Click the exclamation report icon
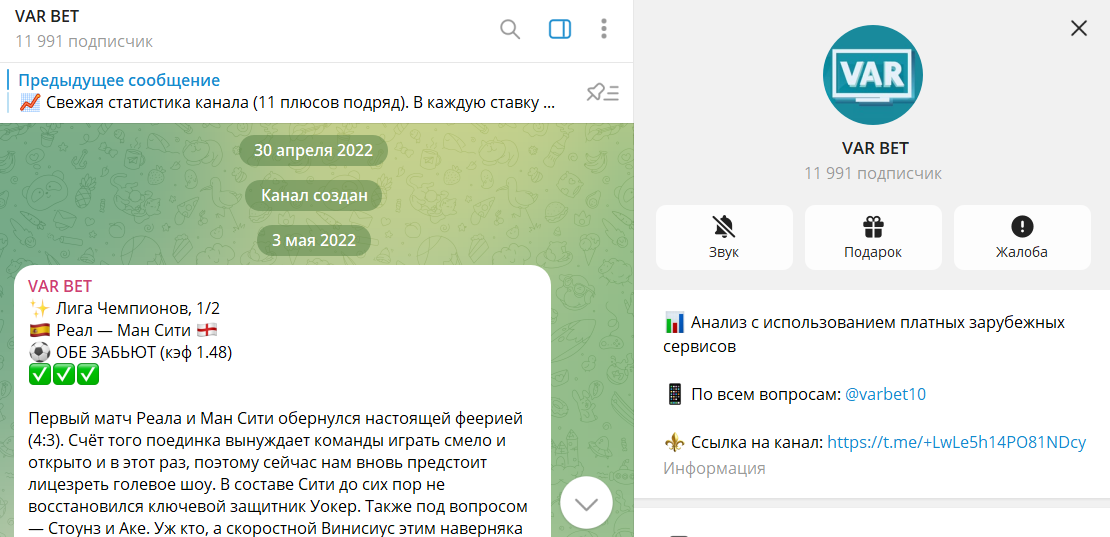This screenshot has width=1110, height=537. [1022, 226]
